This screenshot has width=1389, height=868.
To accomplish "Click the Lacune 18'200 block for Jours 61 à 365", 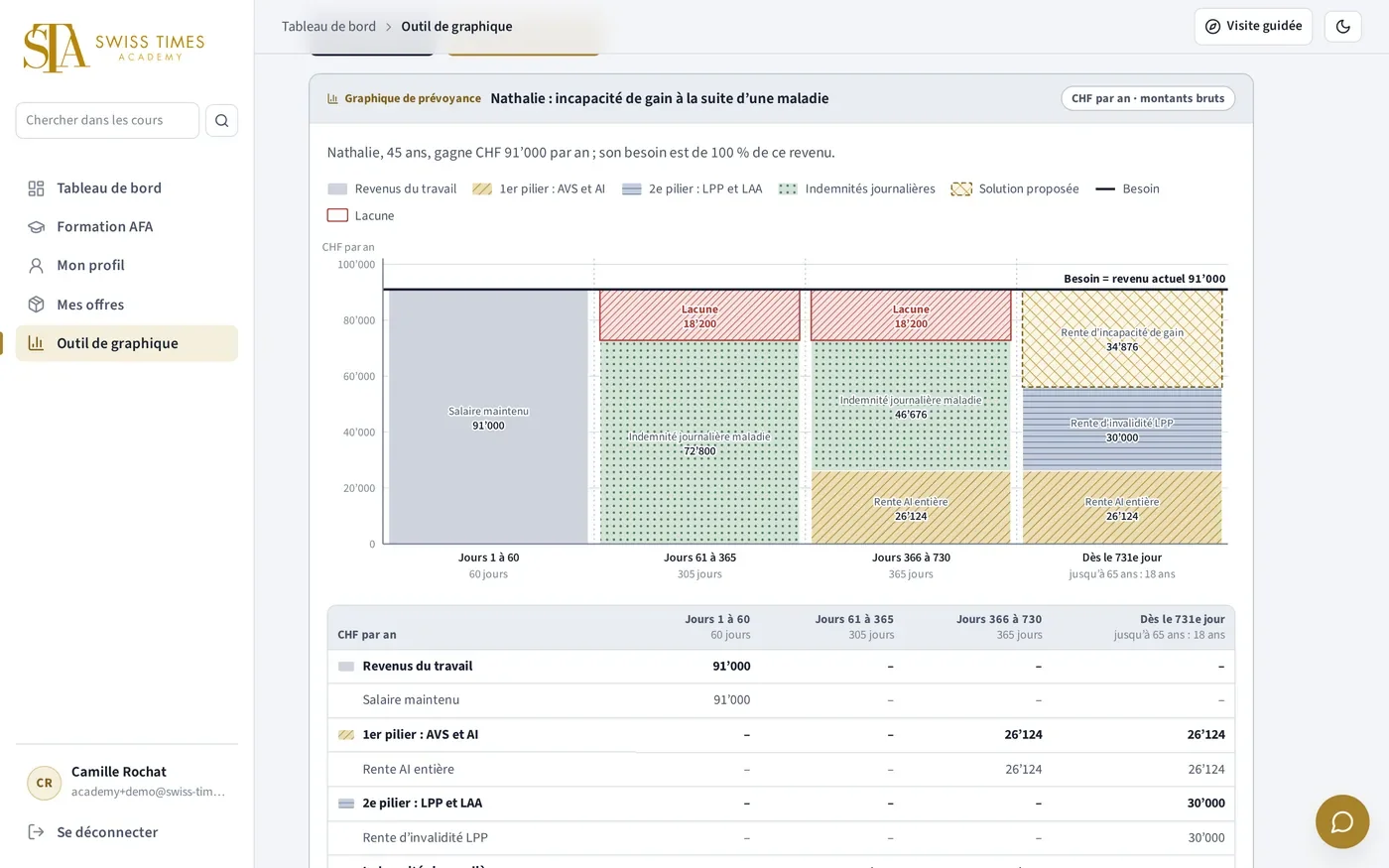I will [699, 315].
